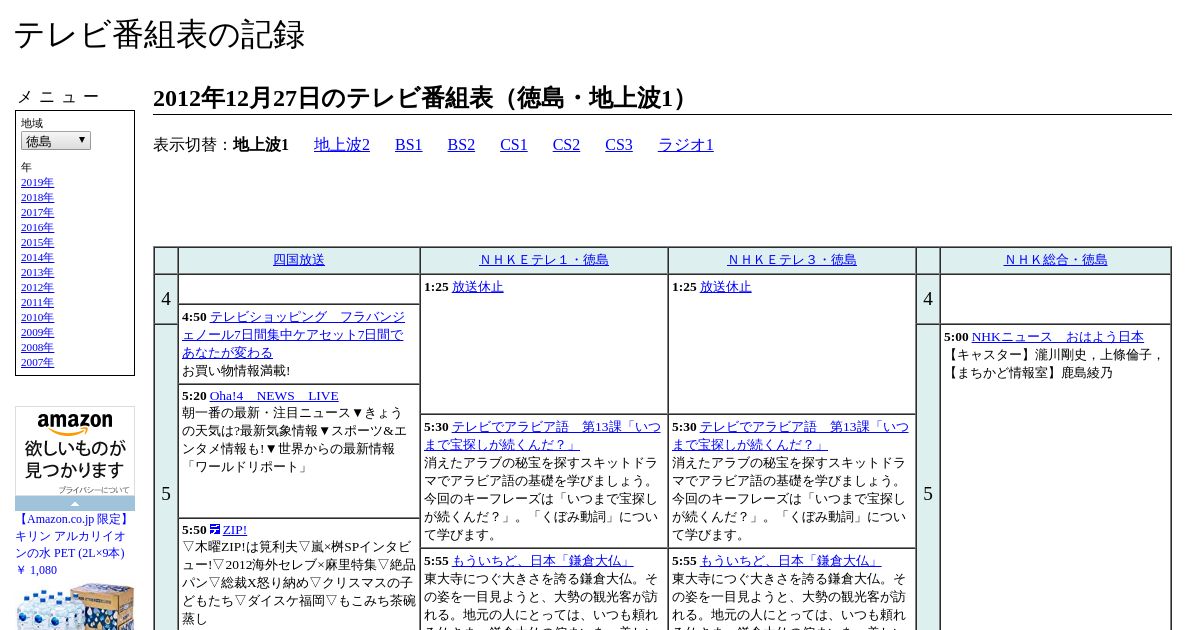
Task: Open the 2010年 archive link
Action: point(37,317)
